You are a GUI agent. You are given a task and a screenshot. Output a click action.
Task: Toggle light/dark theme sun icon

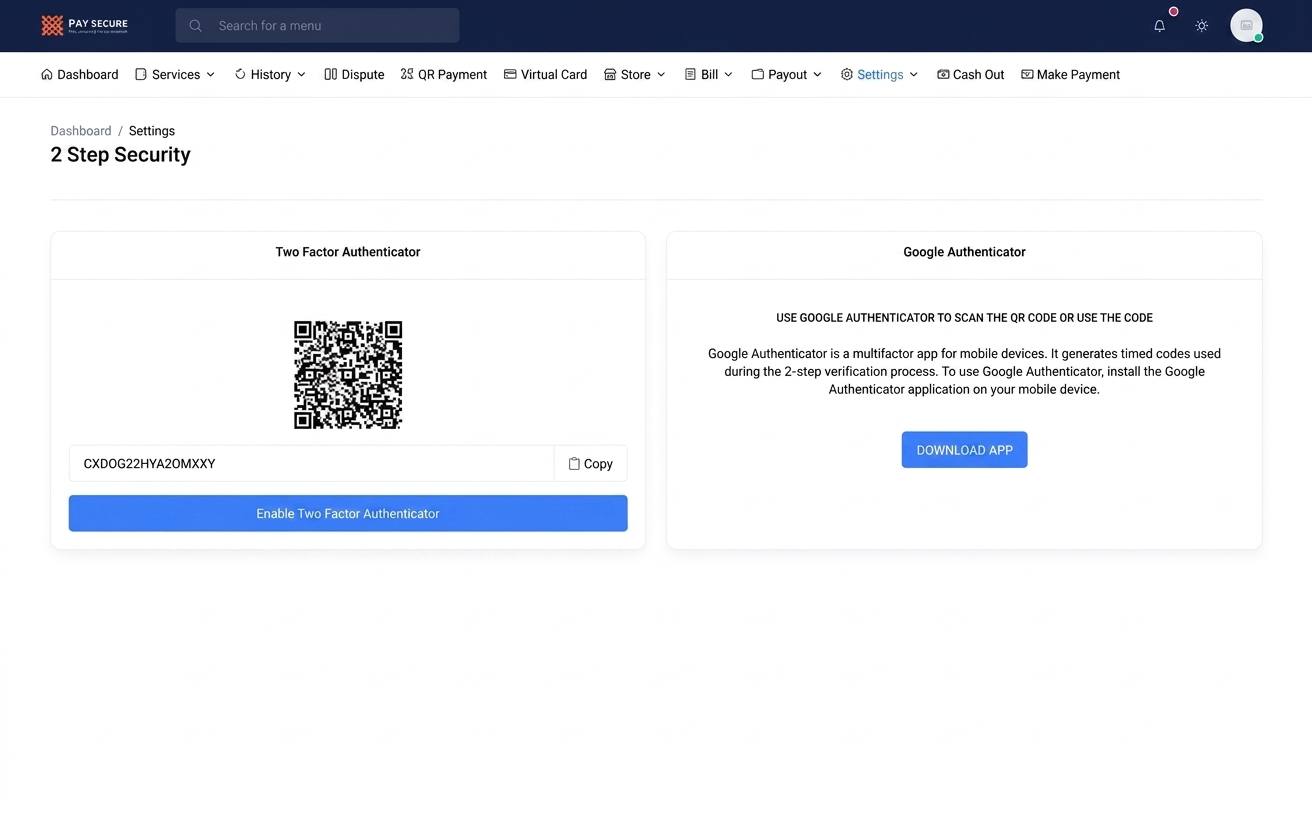[1202, 26]
